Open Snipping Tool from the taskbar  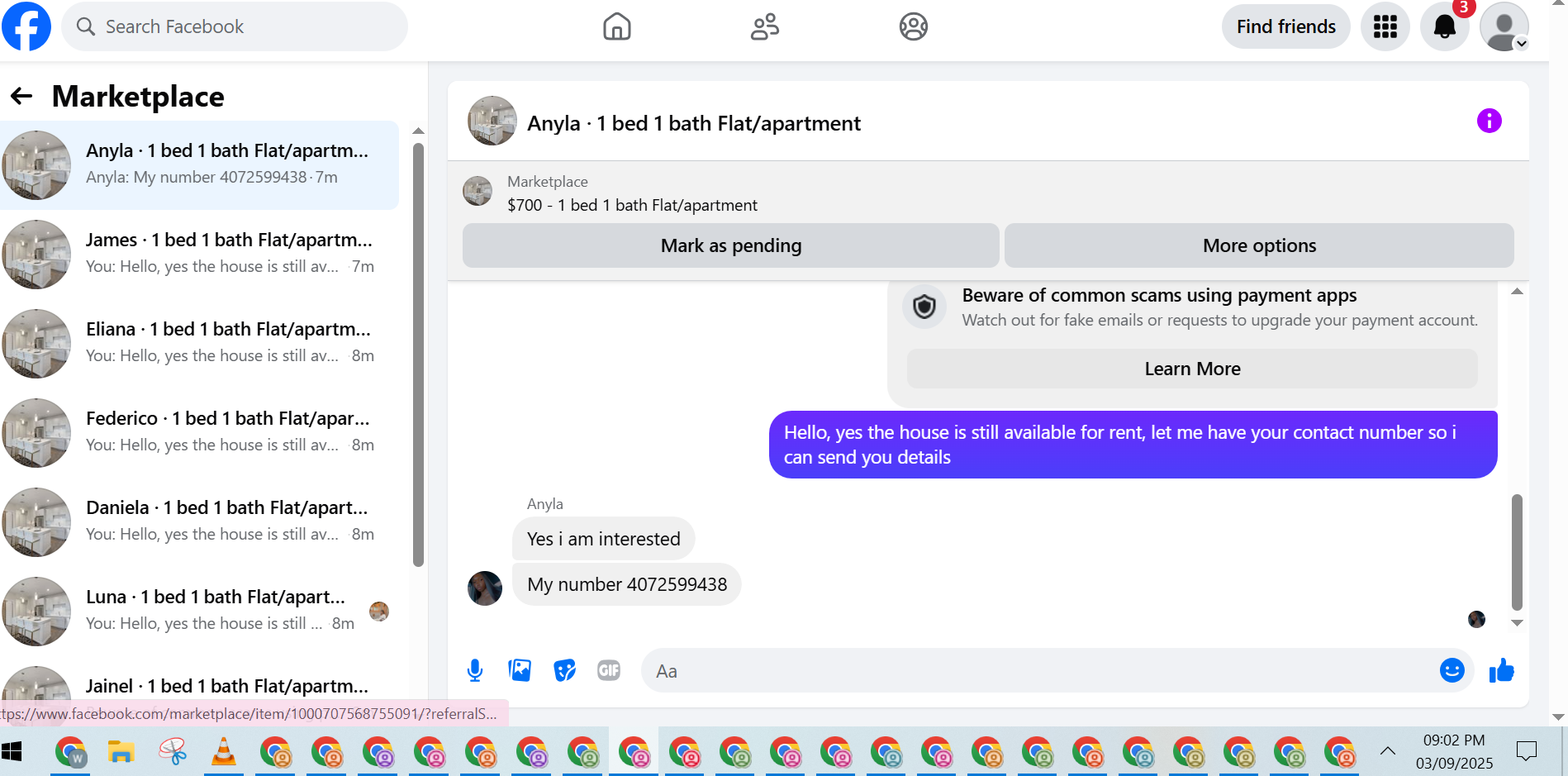tap(173, 752)
